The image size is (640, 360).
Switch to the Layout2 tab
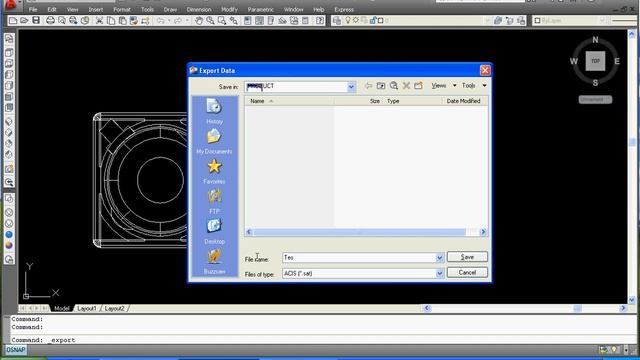(x=114, y=308)
